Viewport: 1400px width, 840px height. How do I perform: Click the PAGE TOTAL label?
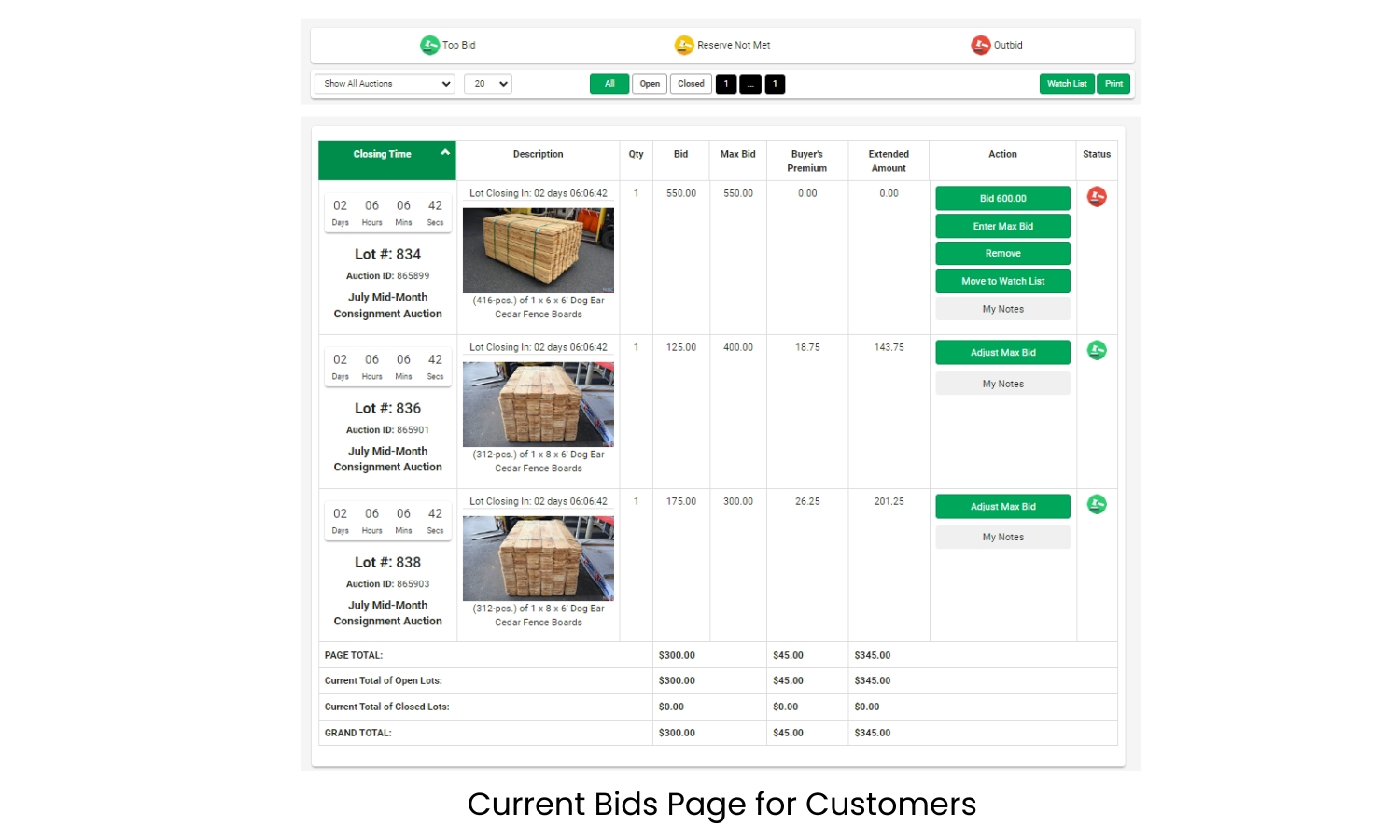pyautogui.click(x=354, y=655)
